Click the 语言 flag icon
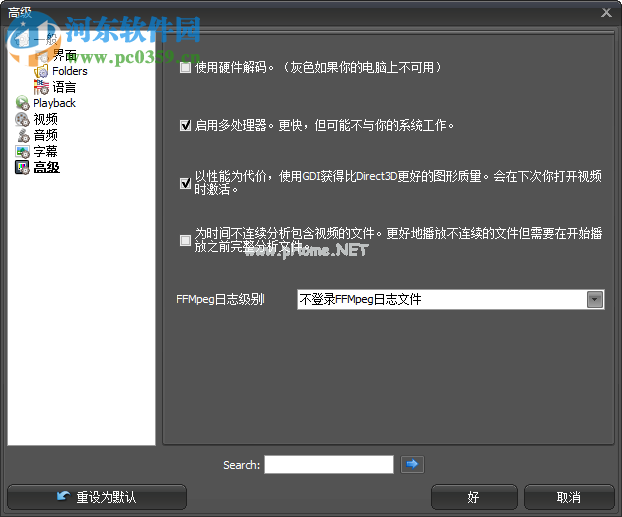 point(41,87)
